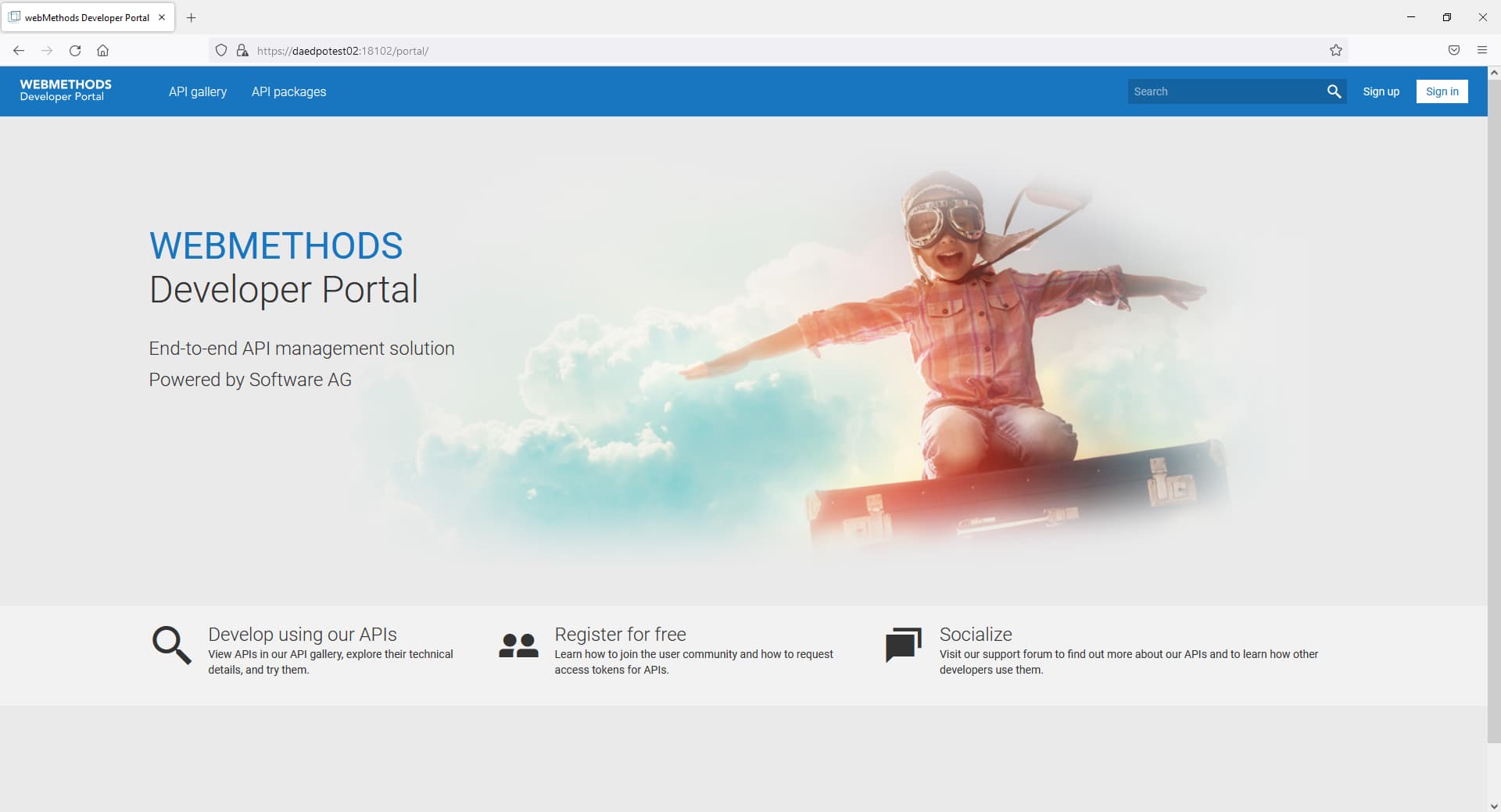Click the people Register icon

(x=518, y=646)
